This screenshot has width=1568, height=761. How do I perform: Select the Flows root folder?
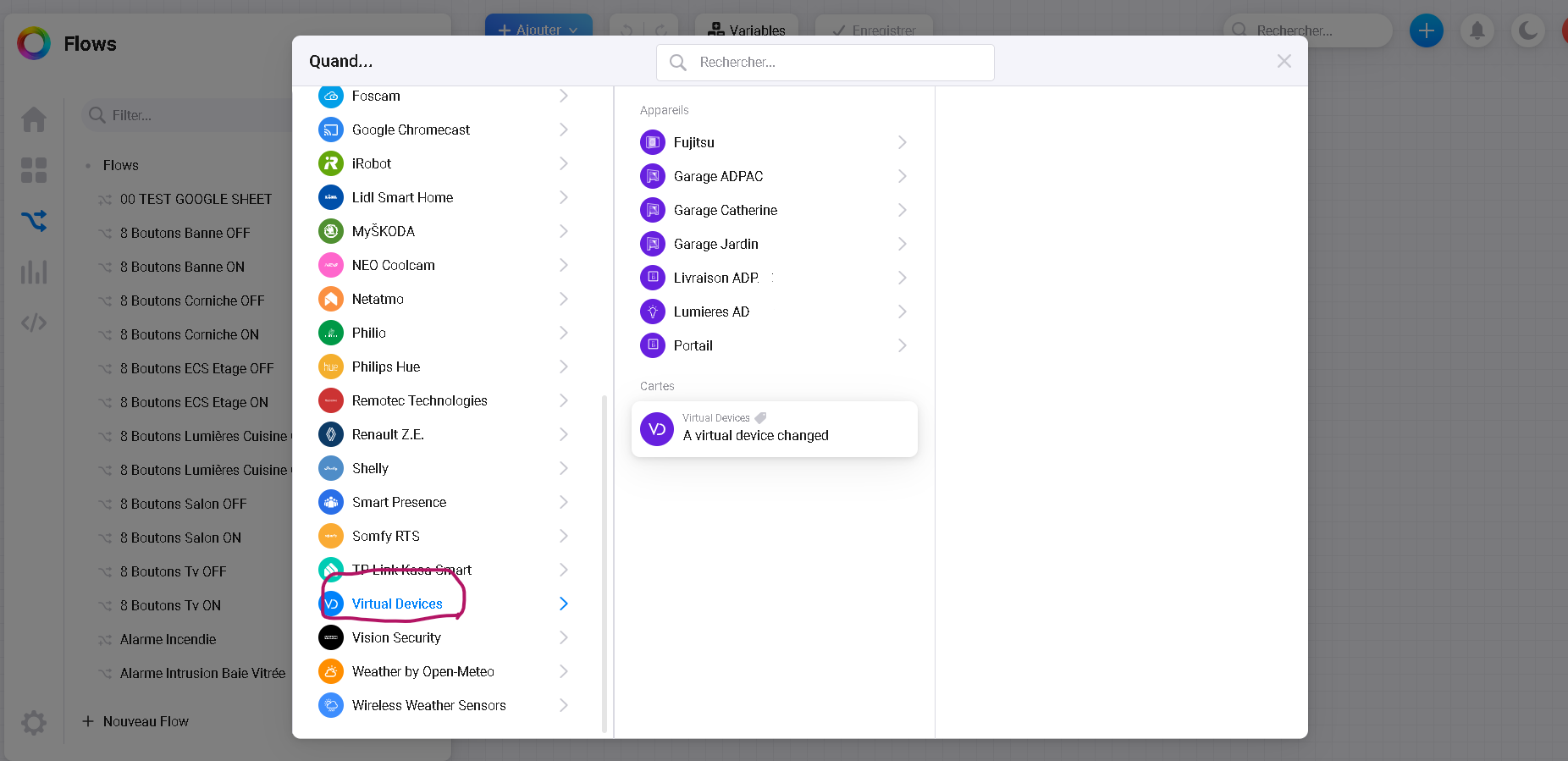coord(120,165)
